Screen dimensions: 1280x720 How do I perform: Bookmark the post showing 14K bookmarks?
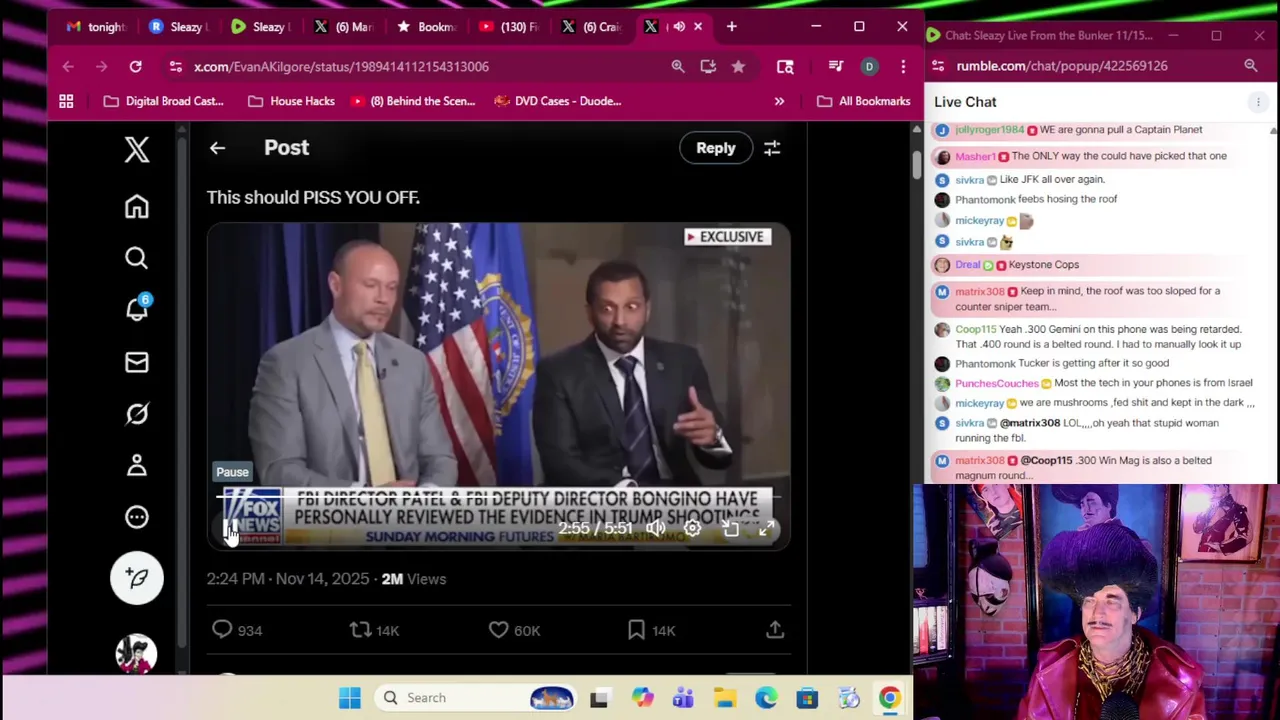651,630
